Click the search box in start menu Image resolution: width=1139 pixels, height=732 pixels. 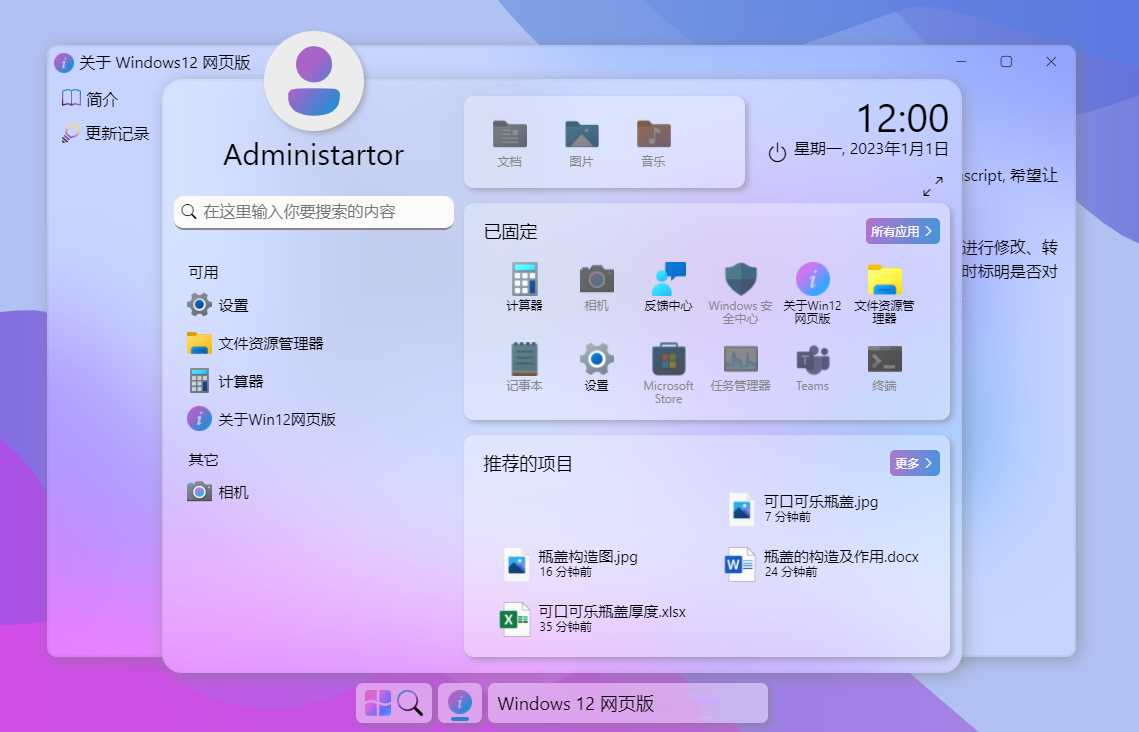[314, 212]
